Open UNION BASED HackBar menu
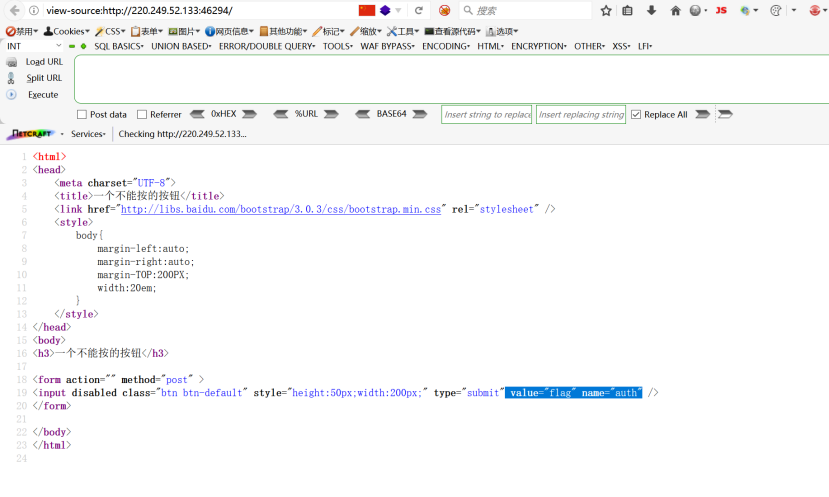 click(181, 46)
